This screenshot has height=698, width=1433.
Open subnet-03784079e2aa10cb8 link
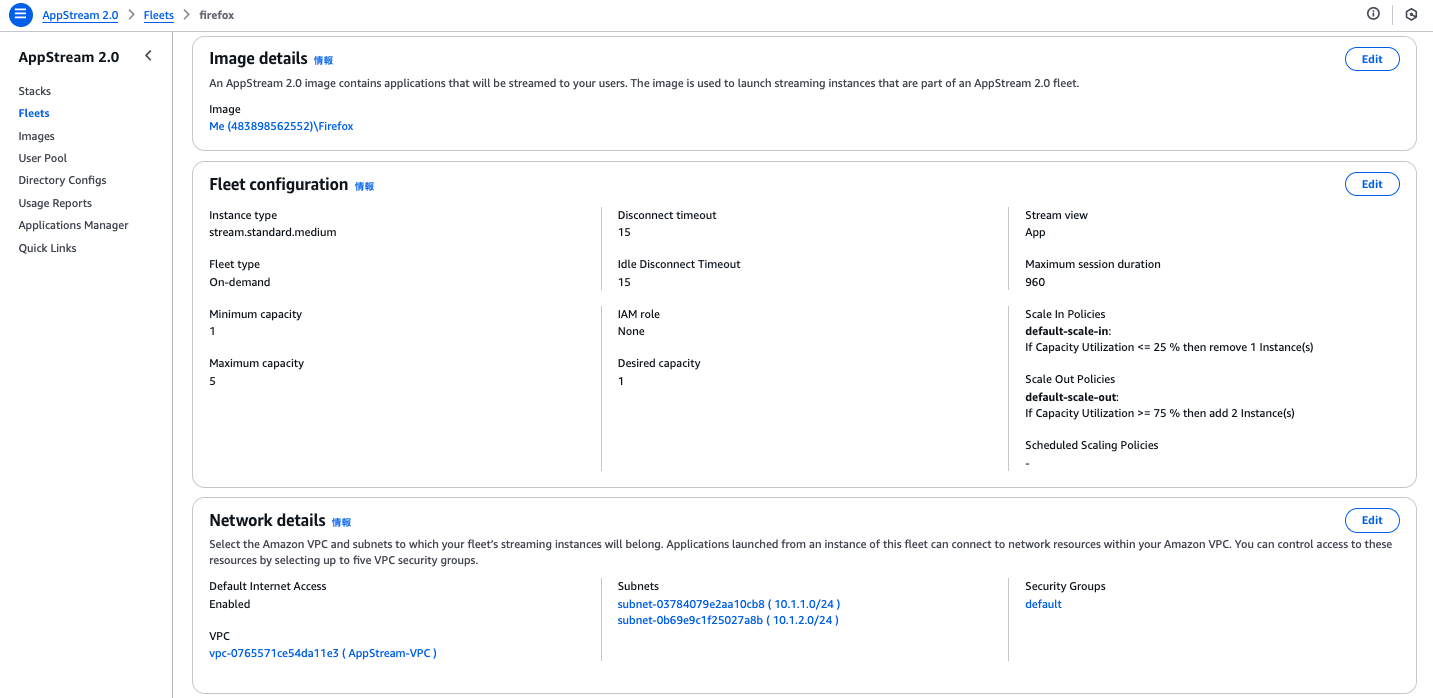point(729,604)
